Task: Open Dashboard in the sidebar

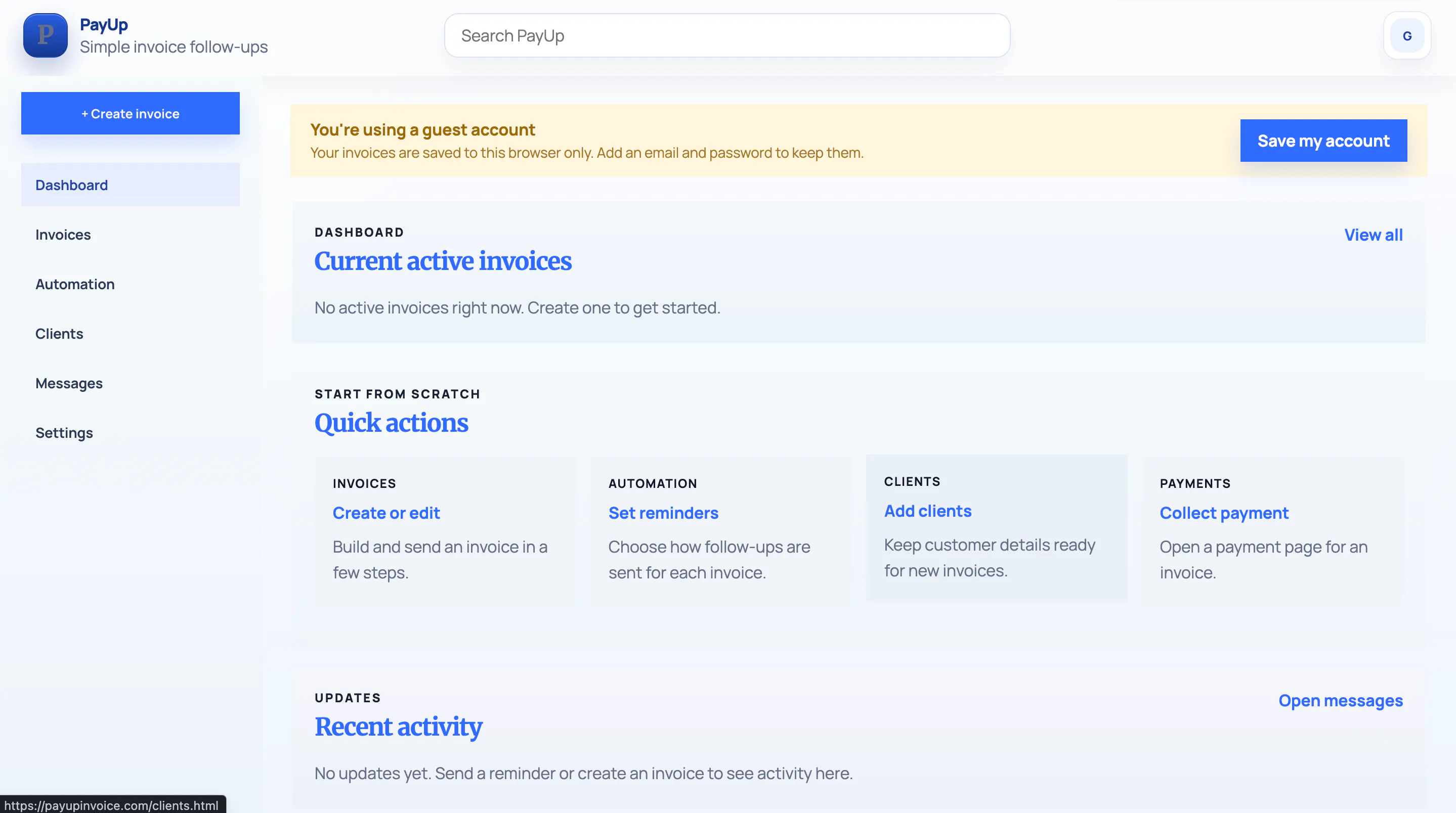Action: click(x=131, y=185)
